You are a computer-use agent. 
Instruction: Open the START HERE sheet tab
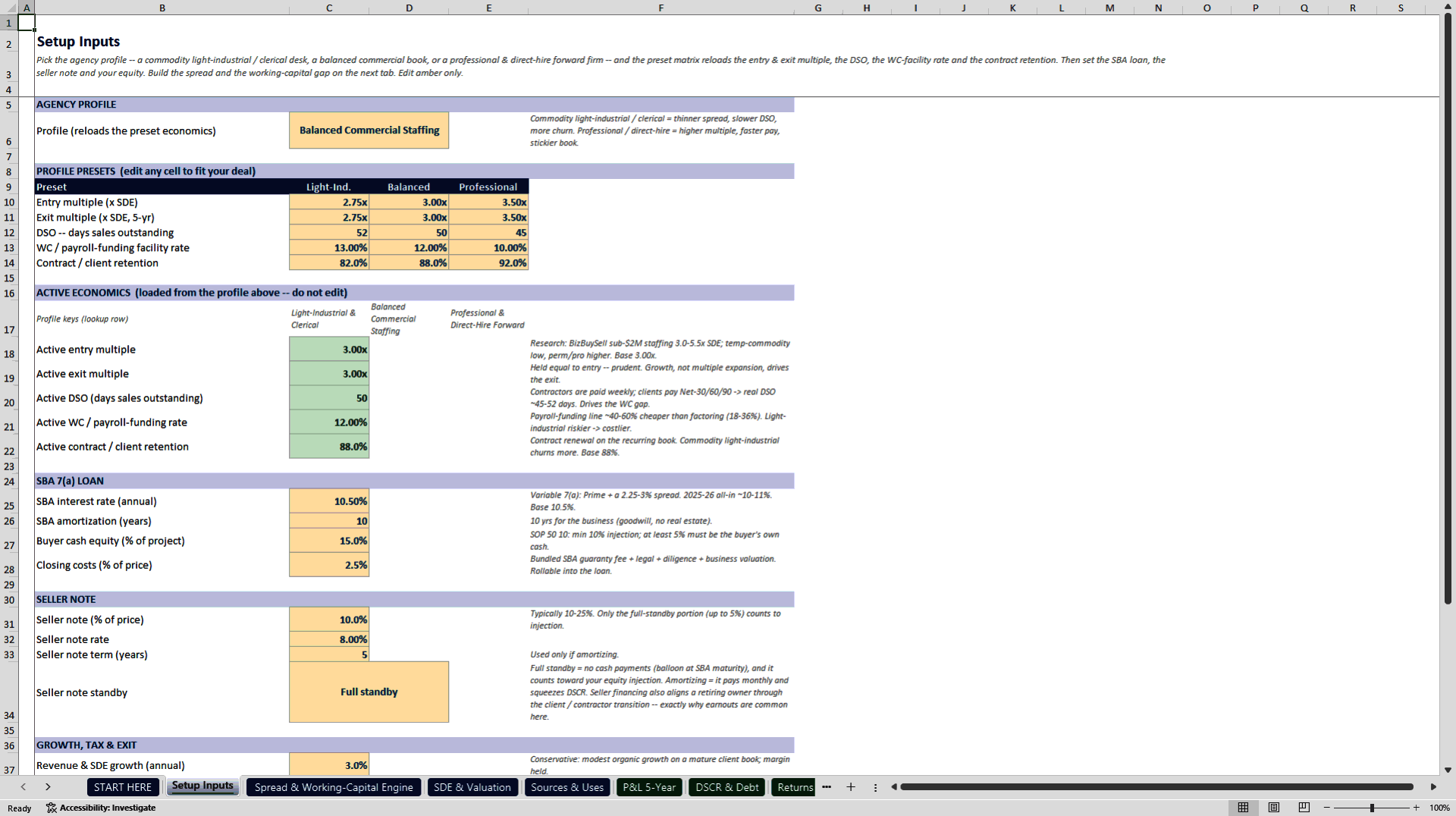click(x=123, y=787)
